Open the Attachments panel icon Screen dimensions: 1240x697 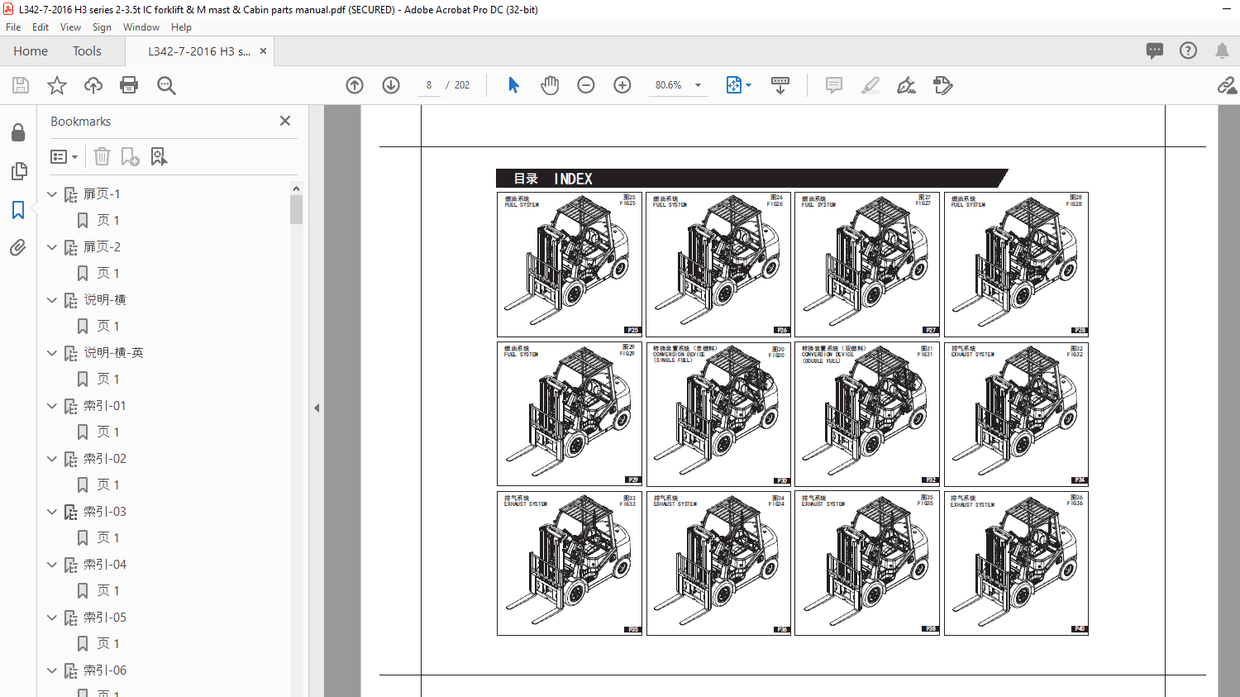18,247
